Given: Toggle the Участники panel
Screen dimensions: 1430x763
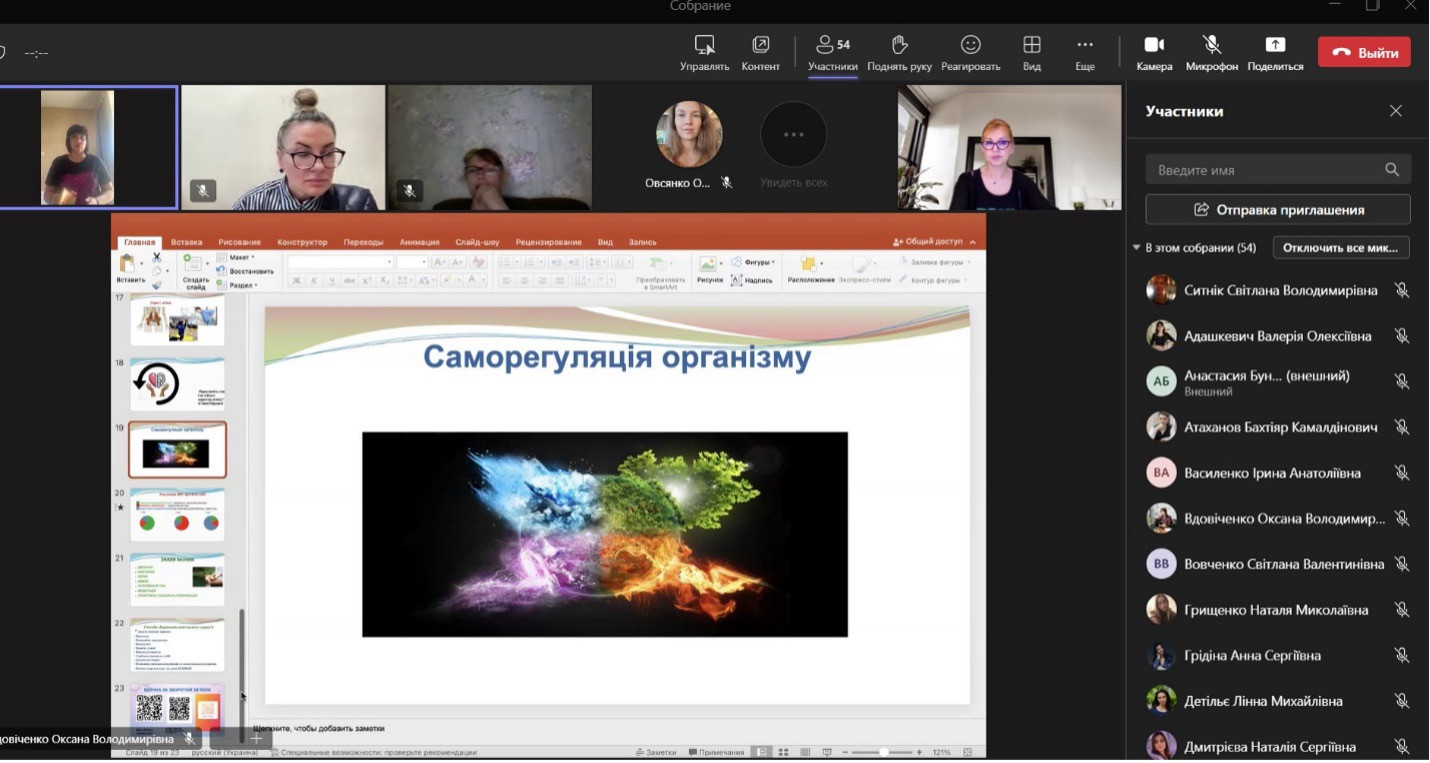Looking at the screenshot, I should (832, 46).
